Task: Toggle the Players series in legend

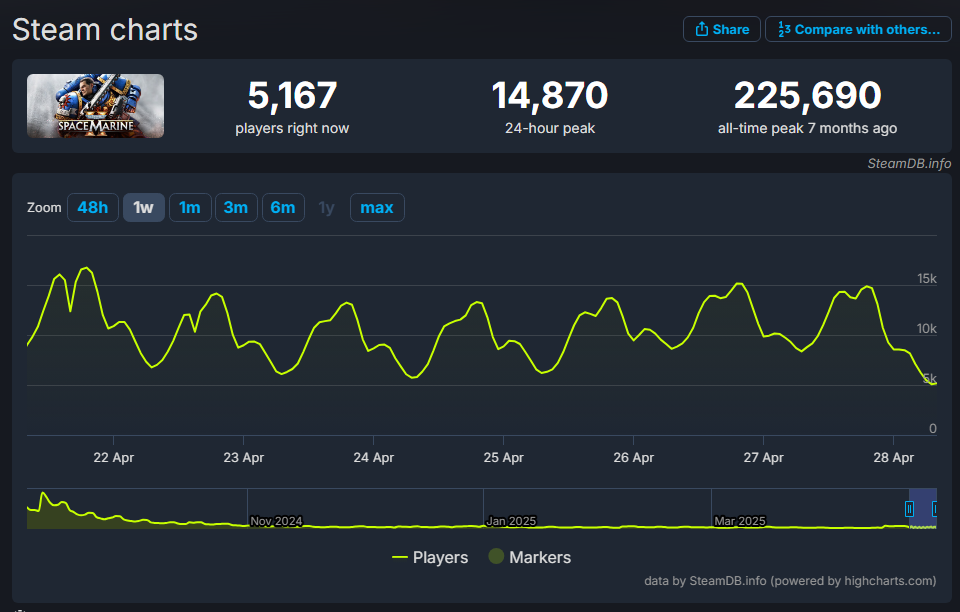Action: click(430, 557)
